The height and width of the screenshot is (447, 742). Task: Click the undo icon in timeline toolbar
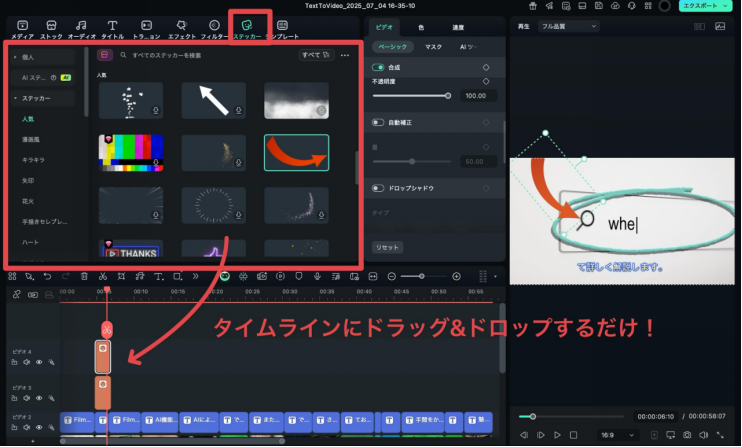[x=47, y=276]
